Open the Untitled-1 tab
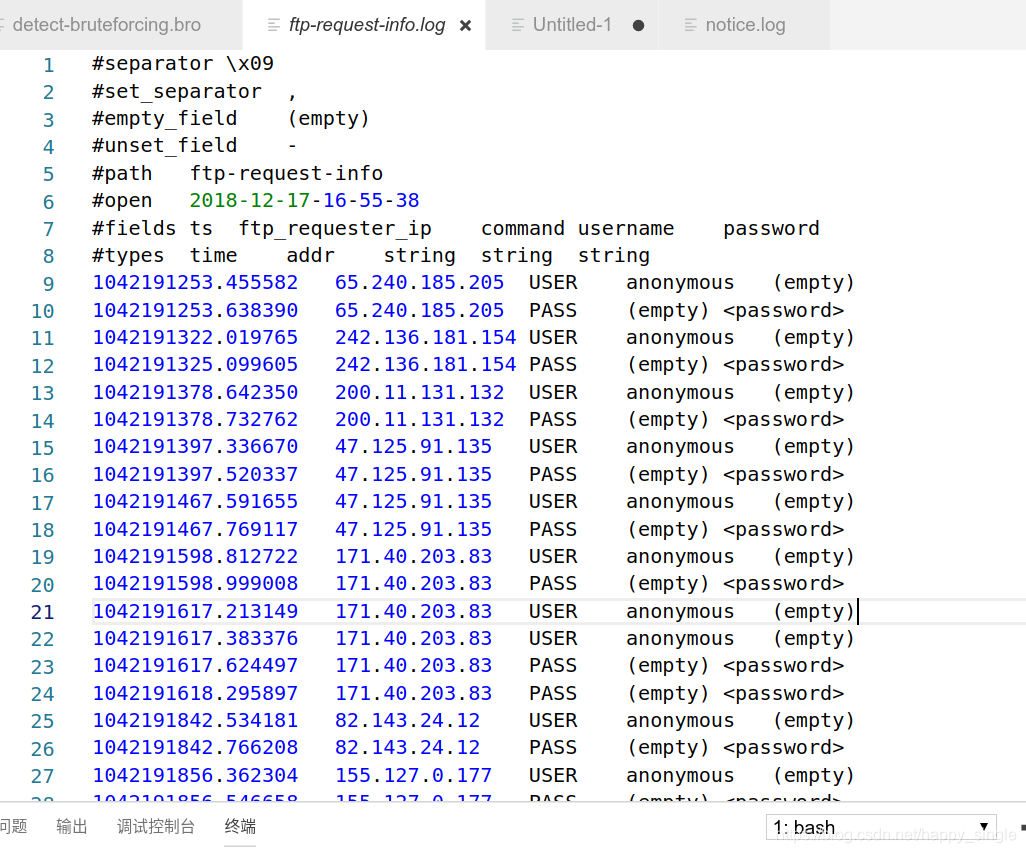The height and width of the screenshot is (853, 1026). click(x=572, y=25)
